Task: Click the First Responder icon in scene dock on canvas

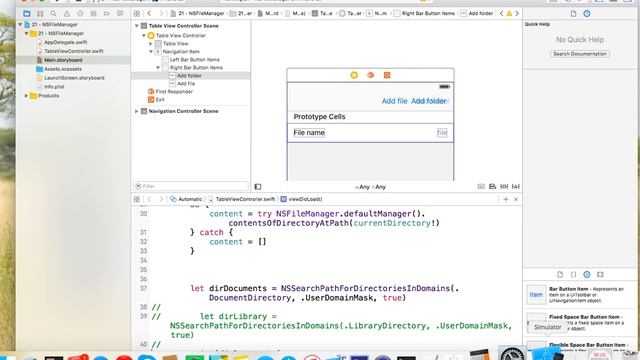Action: 371,75
